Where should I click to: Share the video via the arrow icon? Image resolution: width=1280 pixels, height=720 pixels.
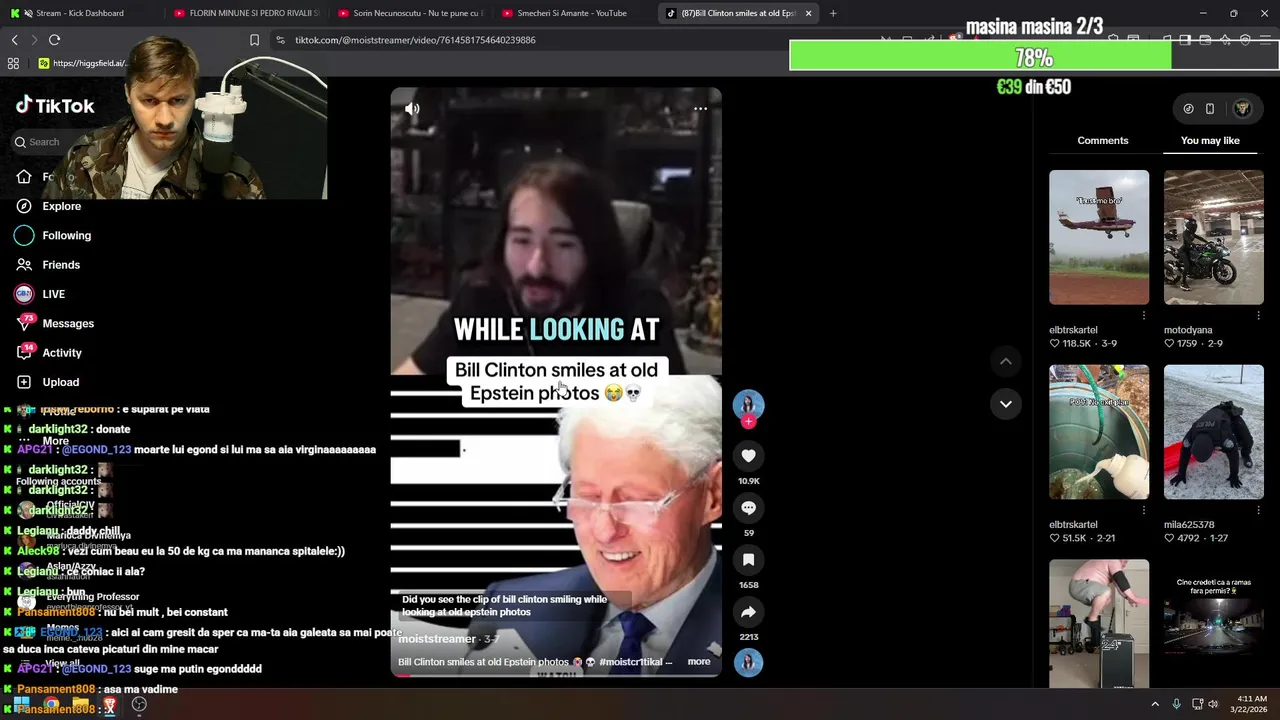tap(748, 612)
